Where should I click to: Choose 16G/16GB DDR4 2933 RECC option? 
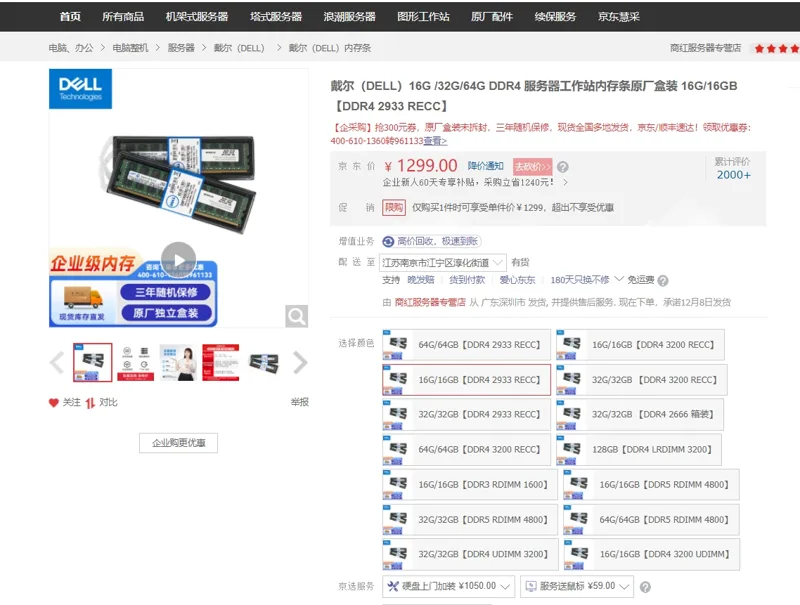point(466,380)
